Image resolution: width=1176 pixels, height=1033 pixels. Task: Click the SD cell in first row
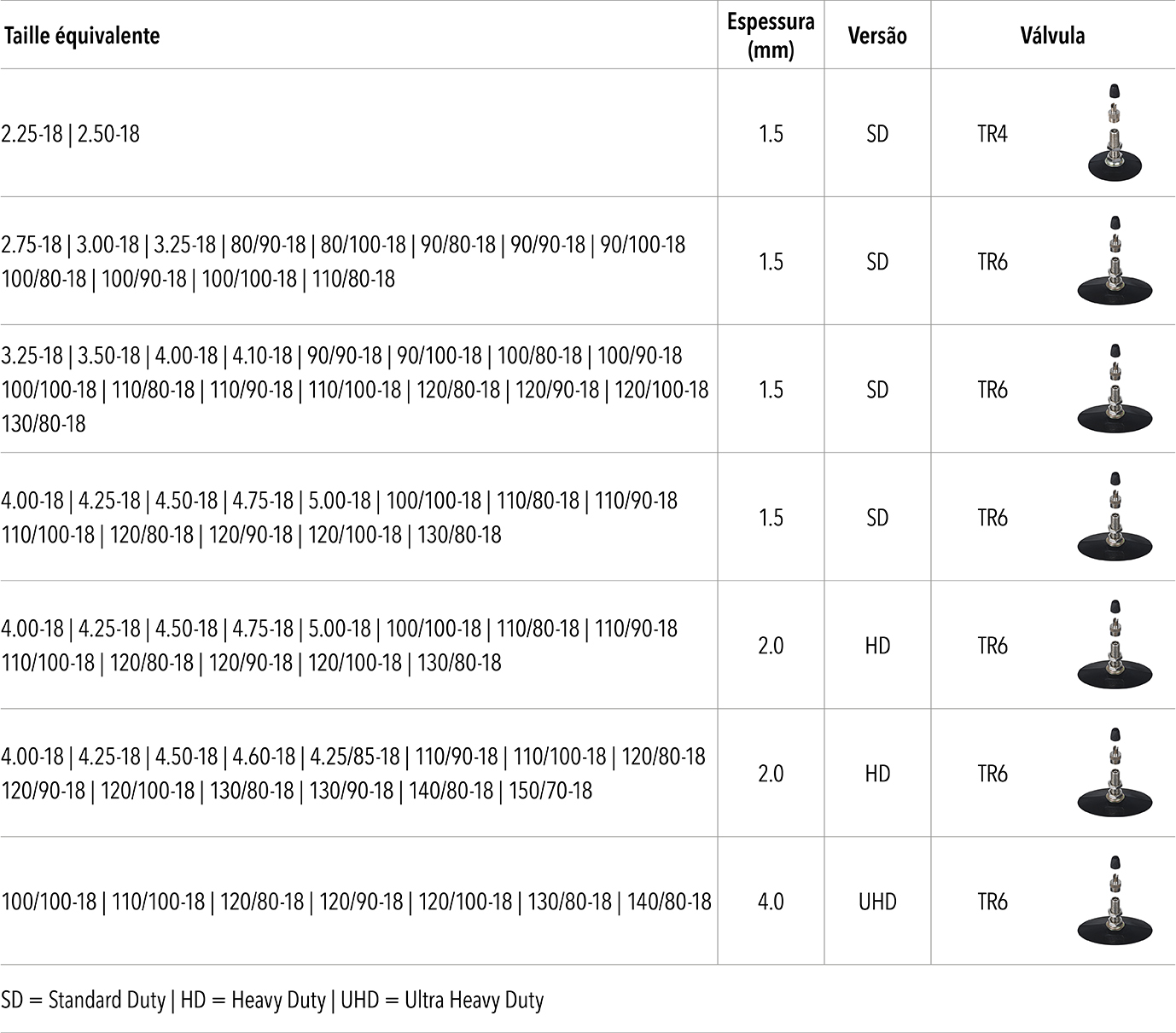[877, 134]
